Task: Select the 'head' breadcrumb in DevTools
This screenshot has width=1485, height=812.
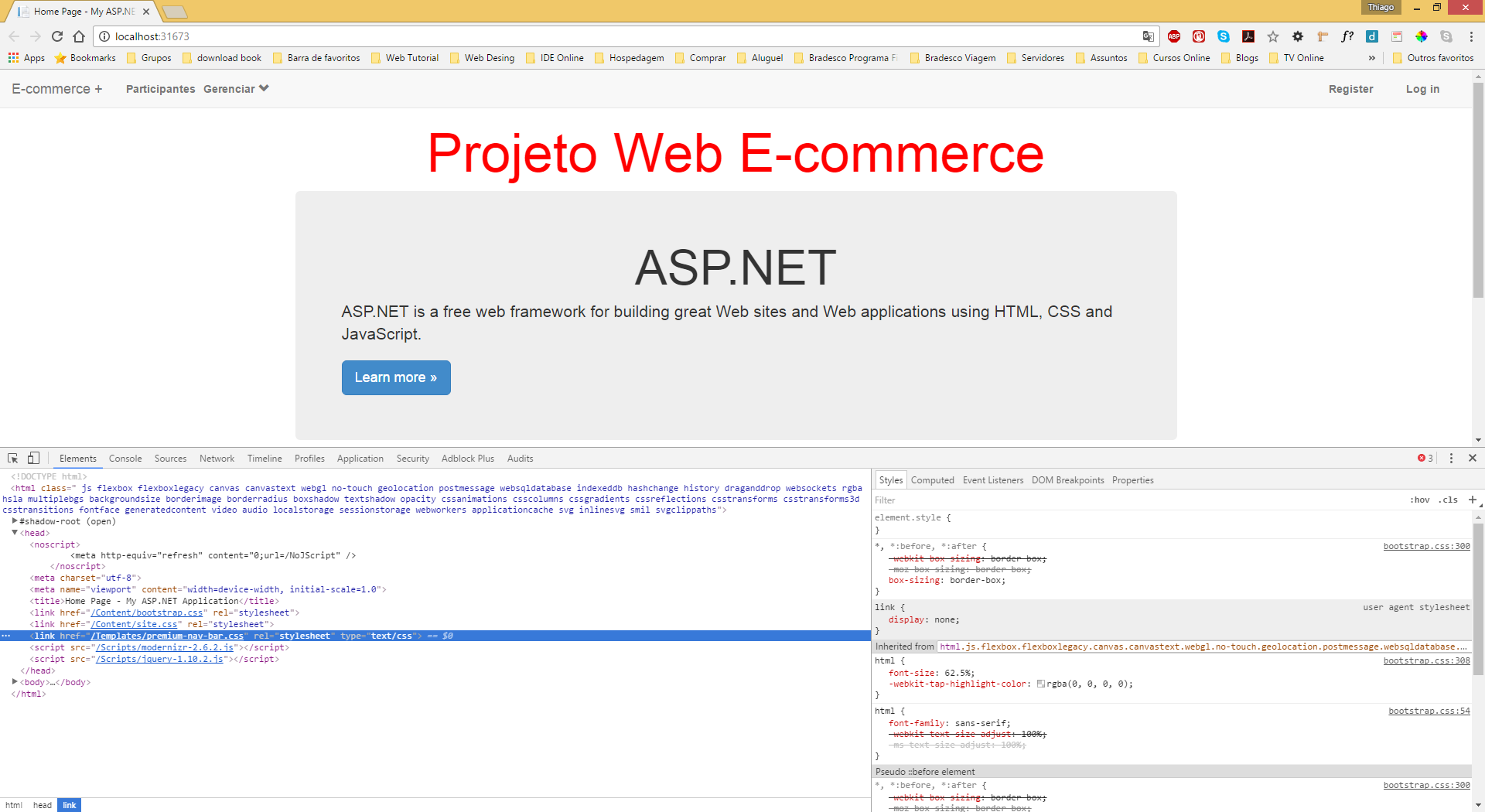Action: tap(43, 805)
